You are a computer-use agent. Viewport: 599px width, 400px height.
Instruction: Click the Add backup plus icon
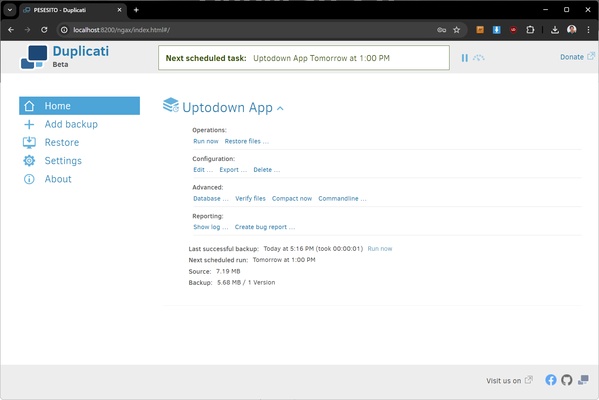point(29,124)
